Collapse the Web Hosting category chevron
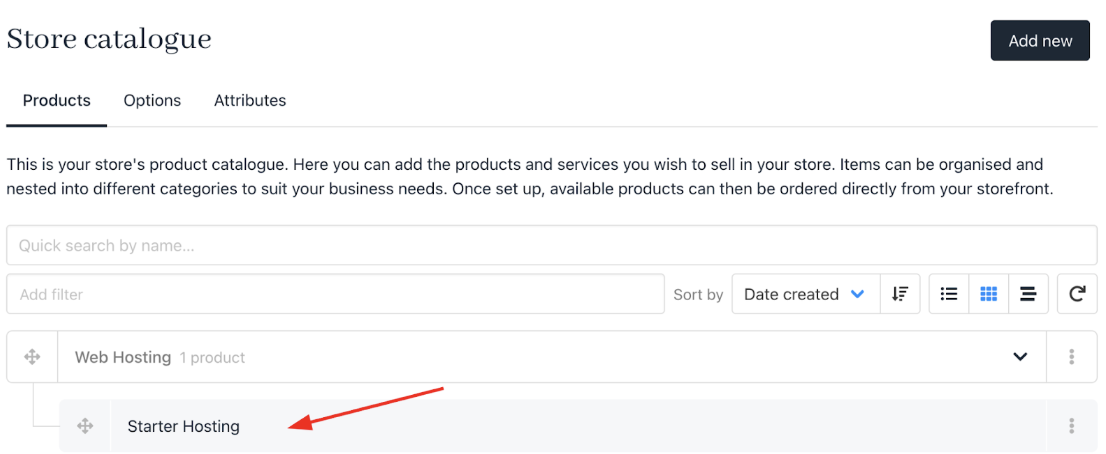This screenshot has width=1106, height=454. pos(1020,357)
